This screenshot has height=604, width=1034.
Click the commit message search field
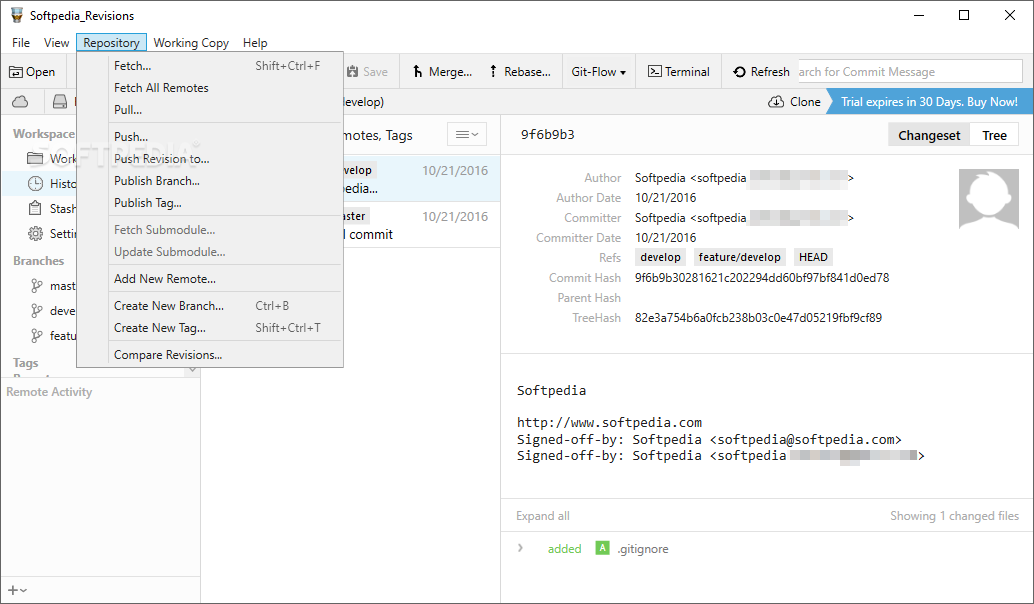point(910,72)
